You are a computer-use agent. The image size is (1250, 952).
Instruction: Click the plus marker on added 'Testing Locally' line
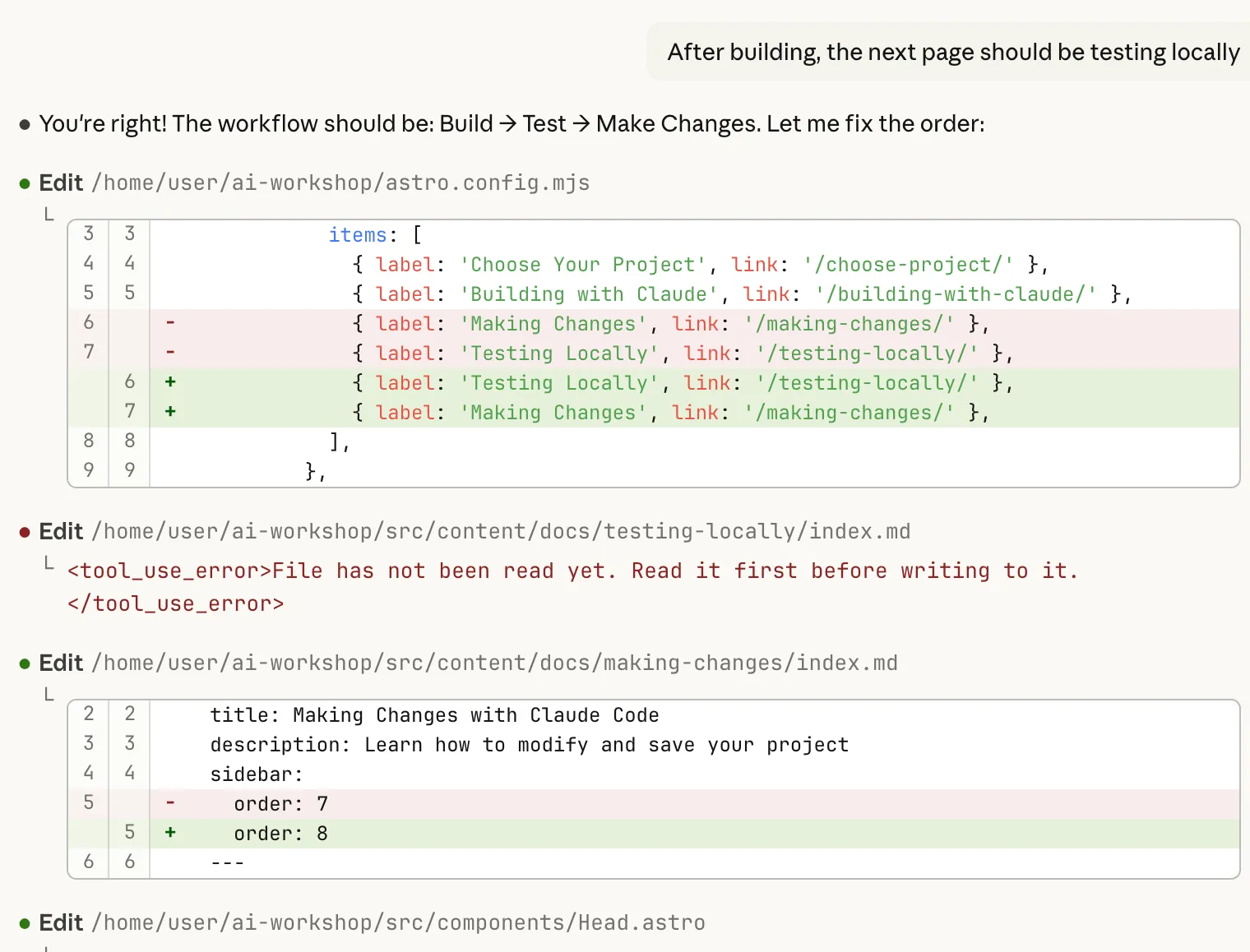170,382
